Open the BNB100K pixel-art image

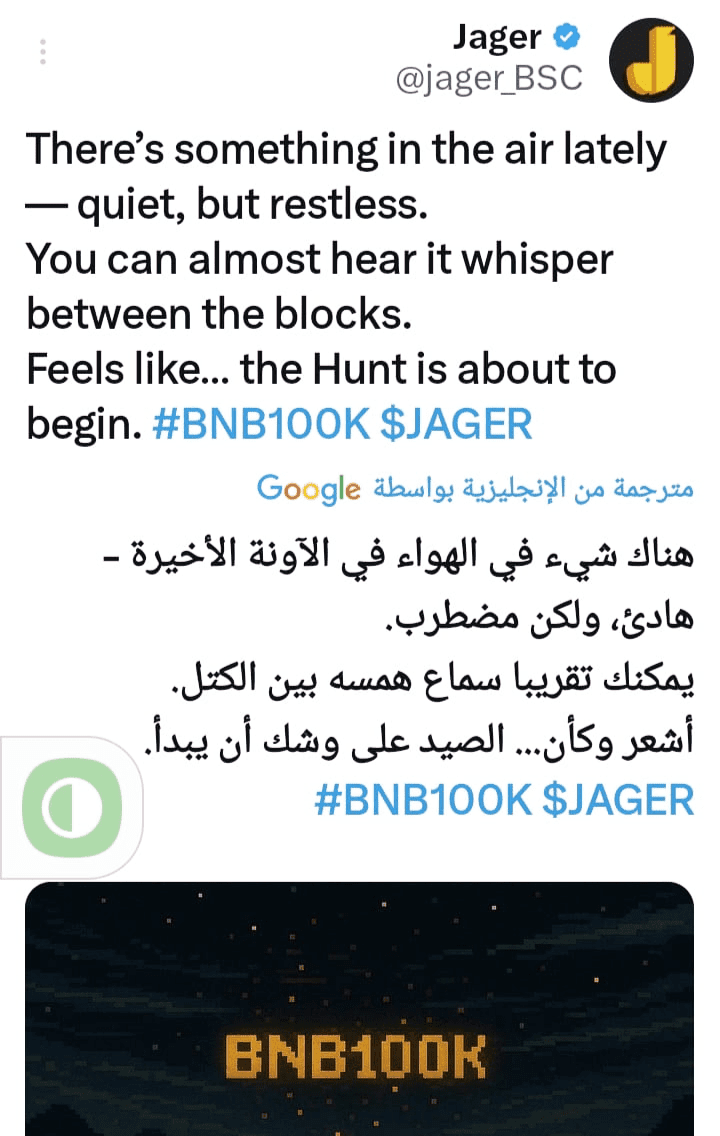point(359,1008)
